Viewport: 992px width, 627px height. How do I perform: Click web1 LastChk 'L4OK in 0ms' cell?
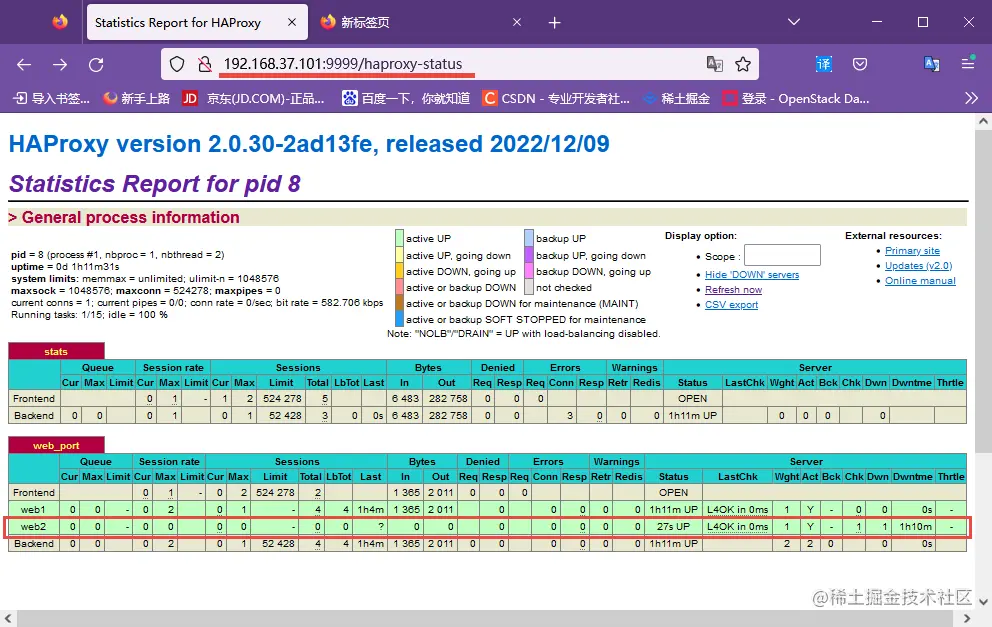tap(738, 509)
